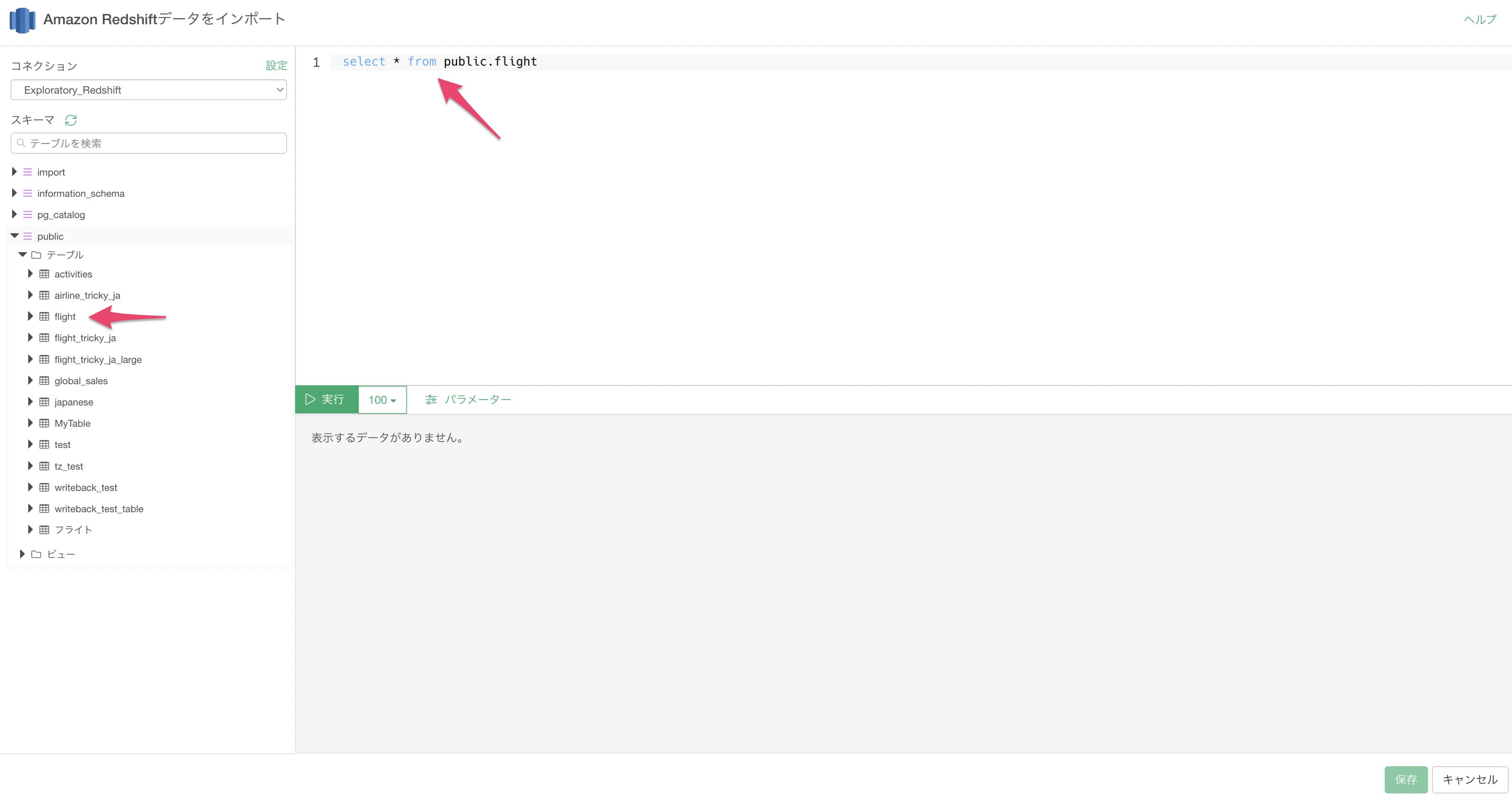Click the 保存 save button
The image size is (1512, 799).
tap(1406, 779)
